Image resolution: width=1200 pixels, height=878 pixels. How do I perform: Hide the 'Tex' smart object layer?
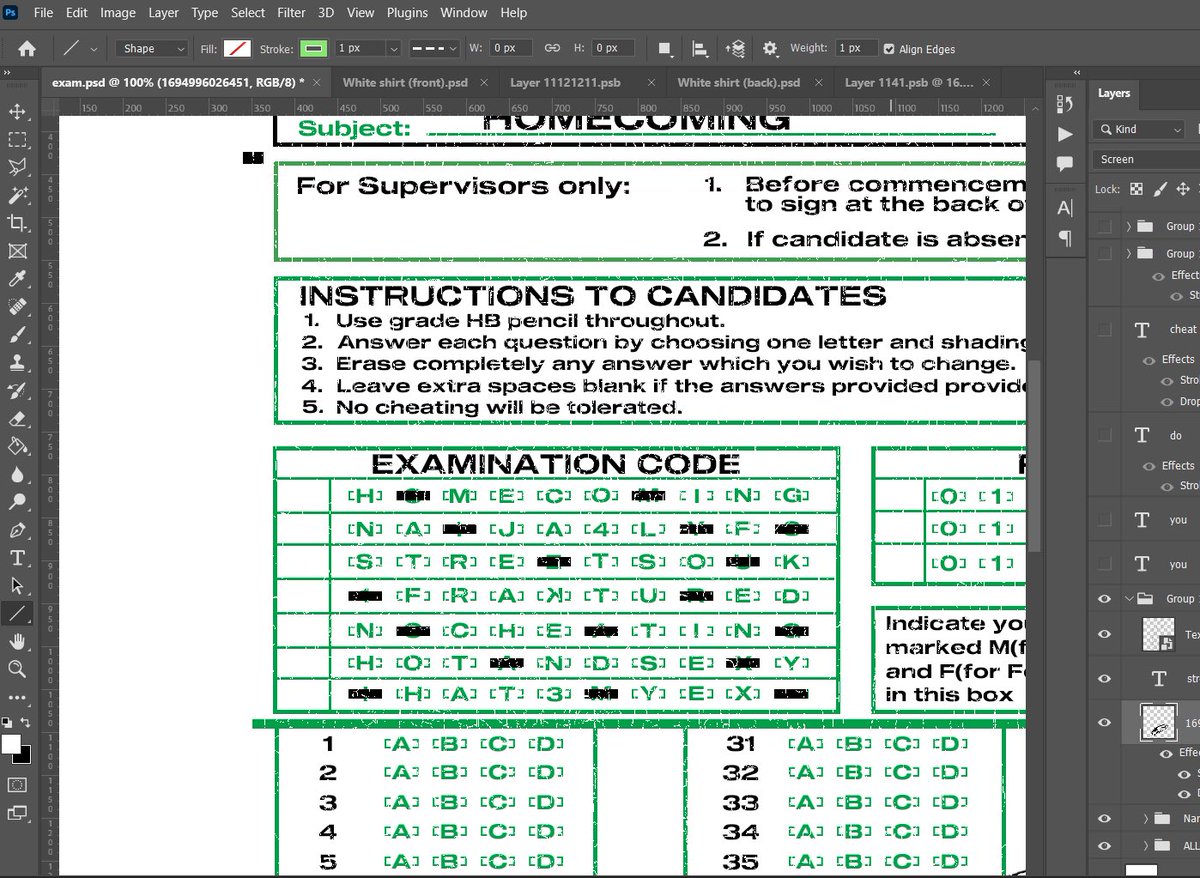click(1104, 634)
